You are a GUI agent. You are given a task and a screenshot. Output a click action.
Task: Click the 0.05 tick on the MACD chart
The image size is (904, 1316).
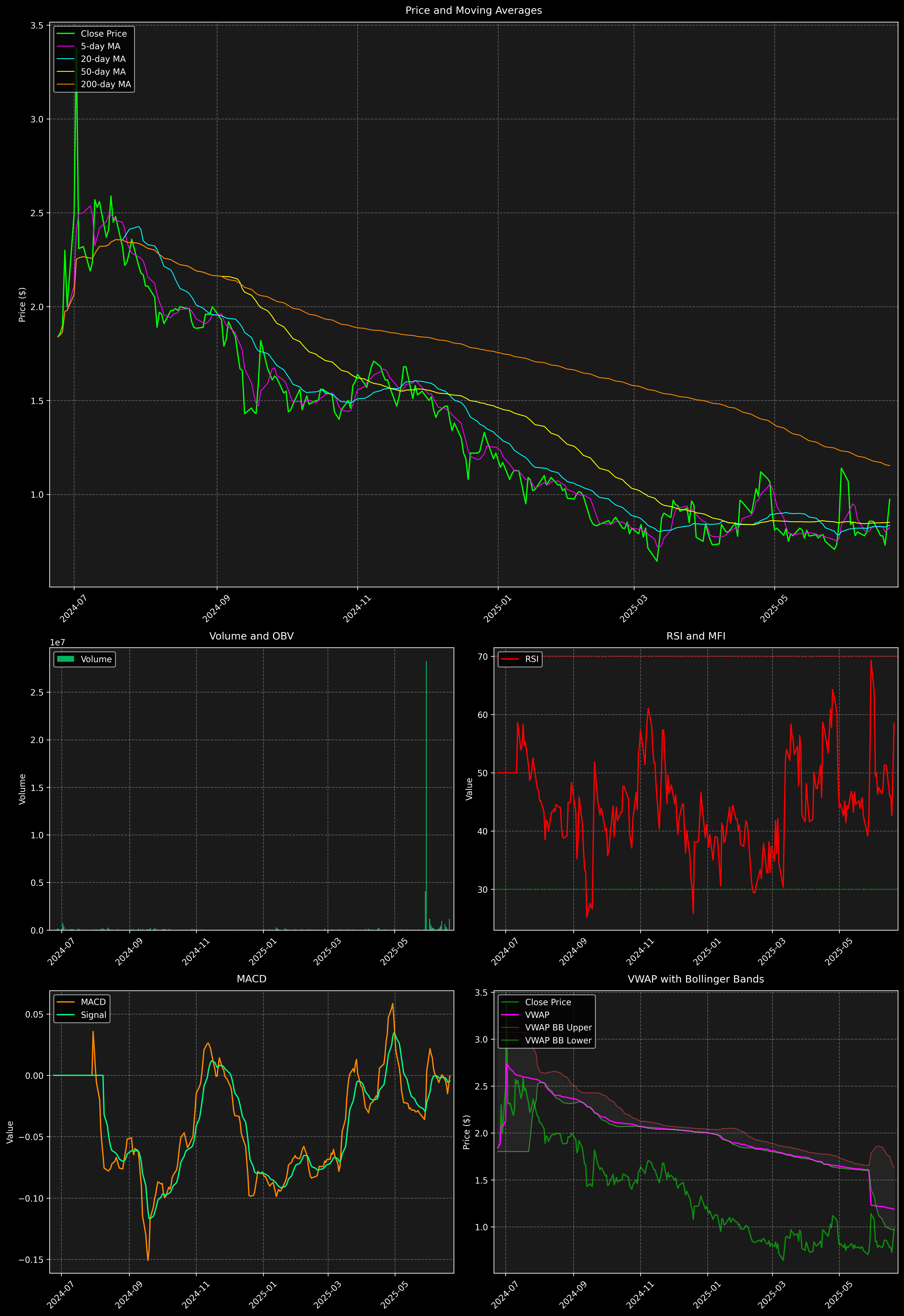(x=35, y=1014)
